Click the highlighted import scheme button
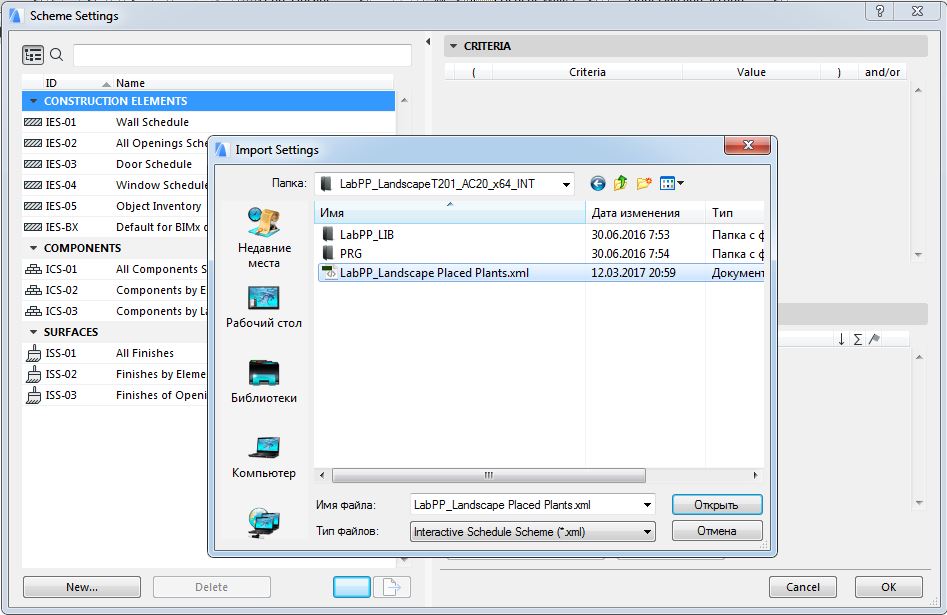This screenshot has height=615, width=947. 352,587
